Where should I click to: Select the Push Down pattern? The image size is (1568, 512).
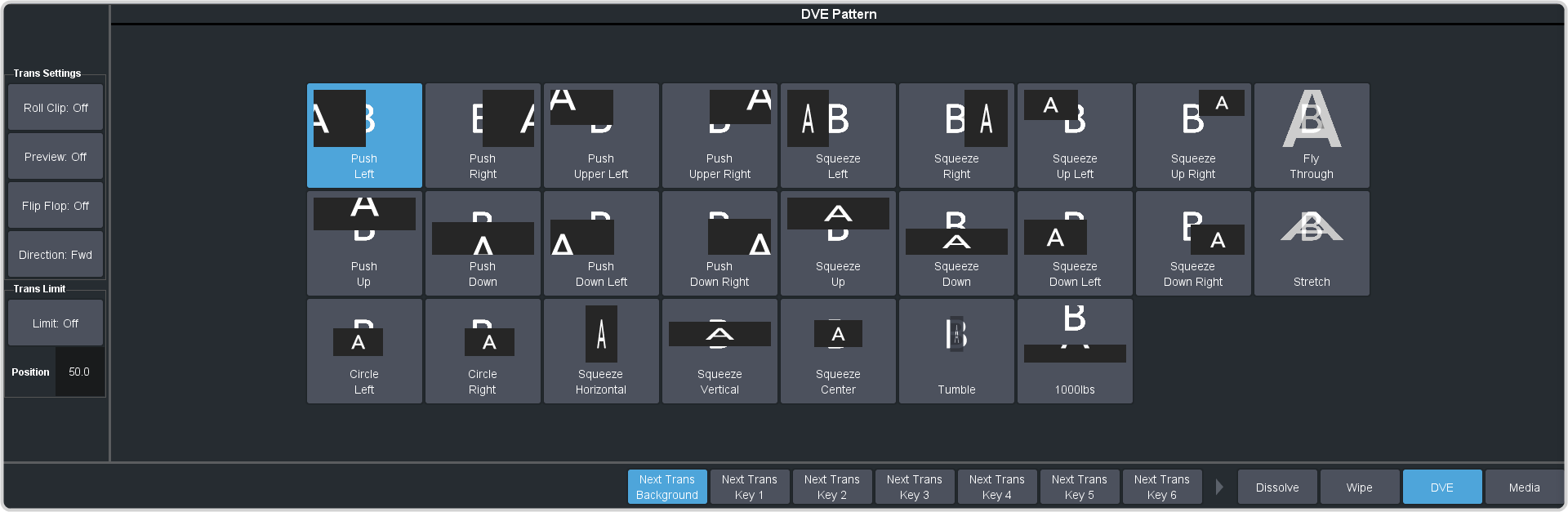(x=483, y=243)
